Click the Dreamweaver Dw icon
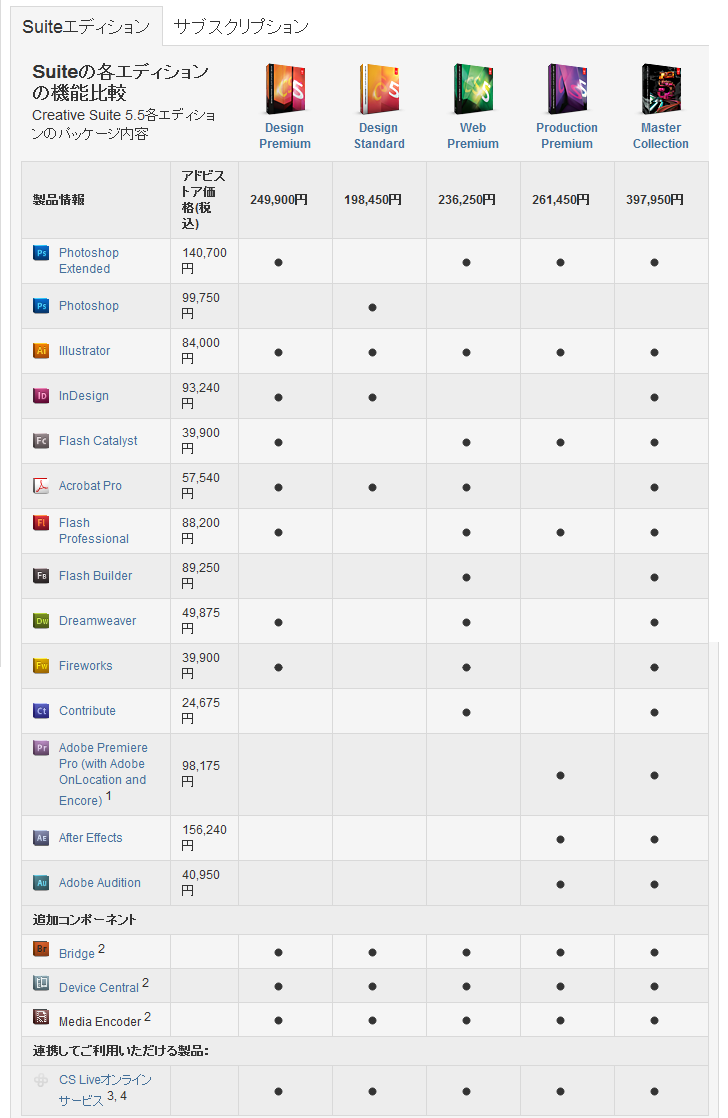Screen dimensions: 728x1118 click(x=41, y=620)
